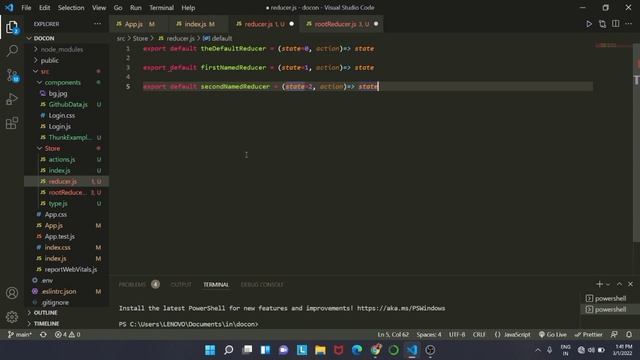Open actions.js file
The height and width of the screenshot is (360, 640).
click(62, 160)
